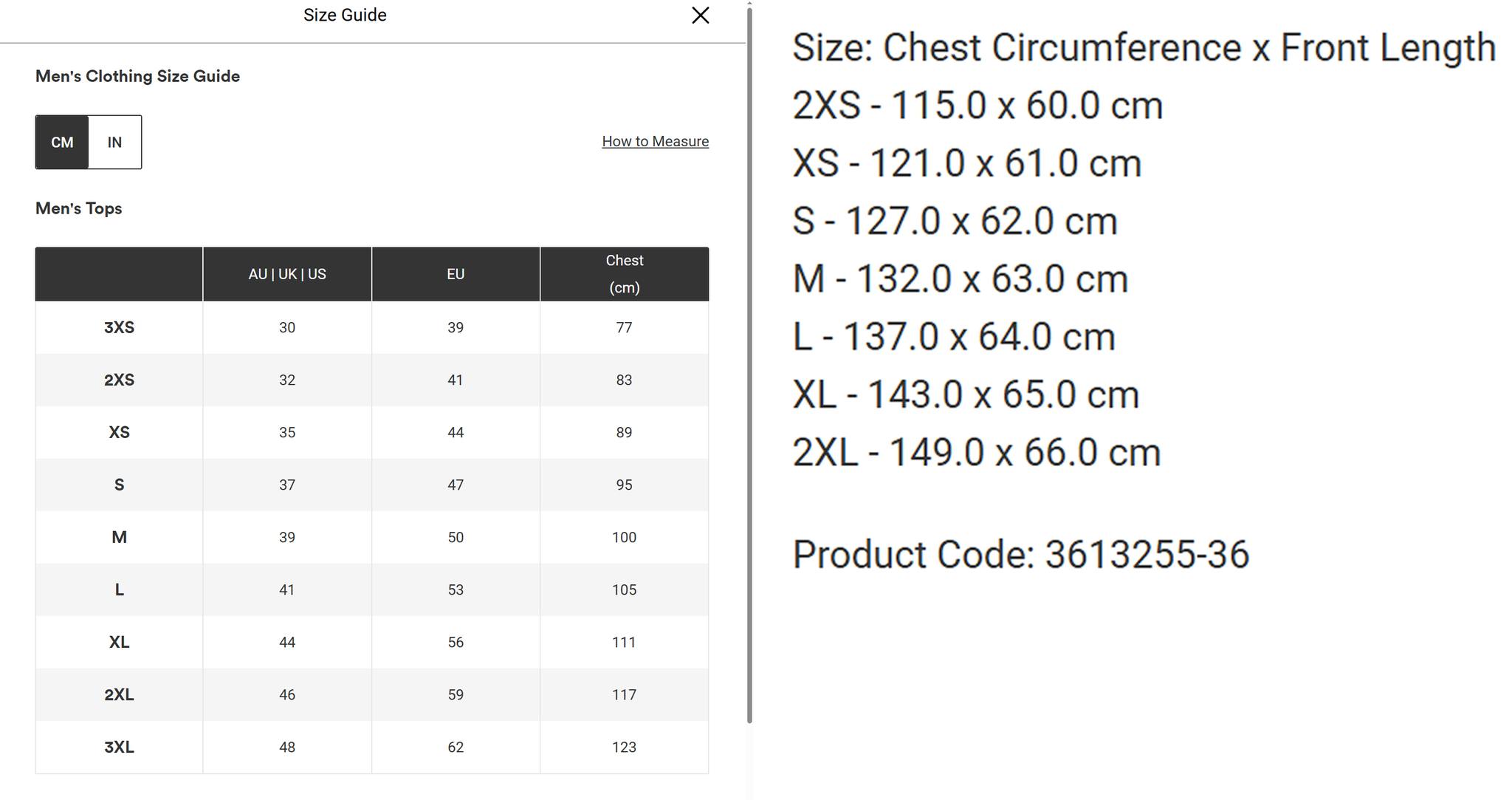Viewport: 1512px width, 800px height.
Task: Click the EU column header
Action: (456, 274)
